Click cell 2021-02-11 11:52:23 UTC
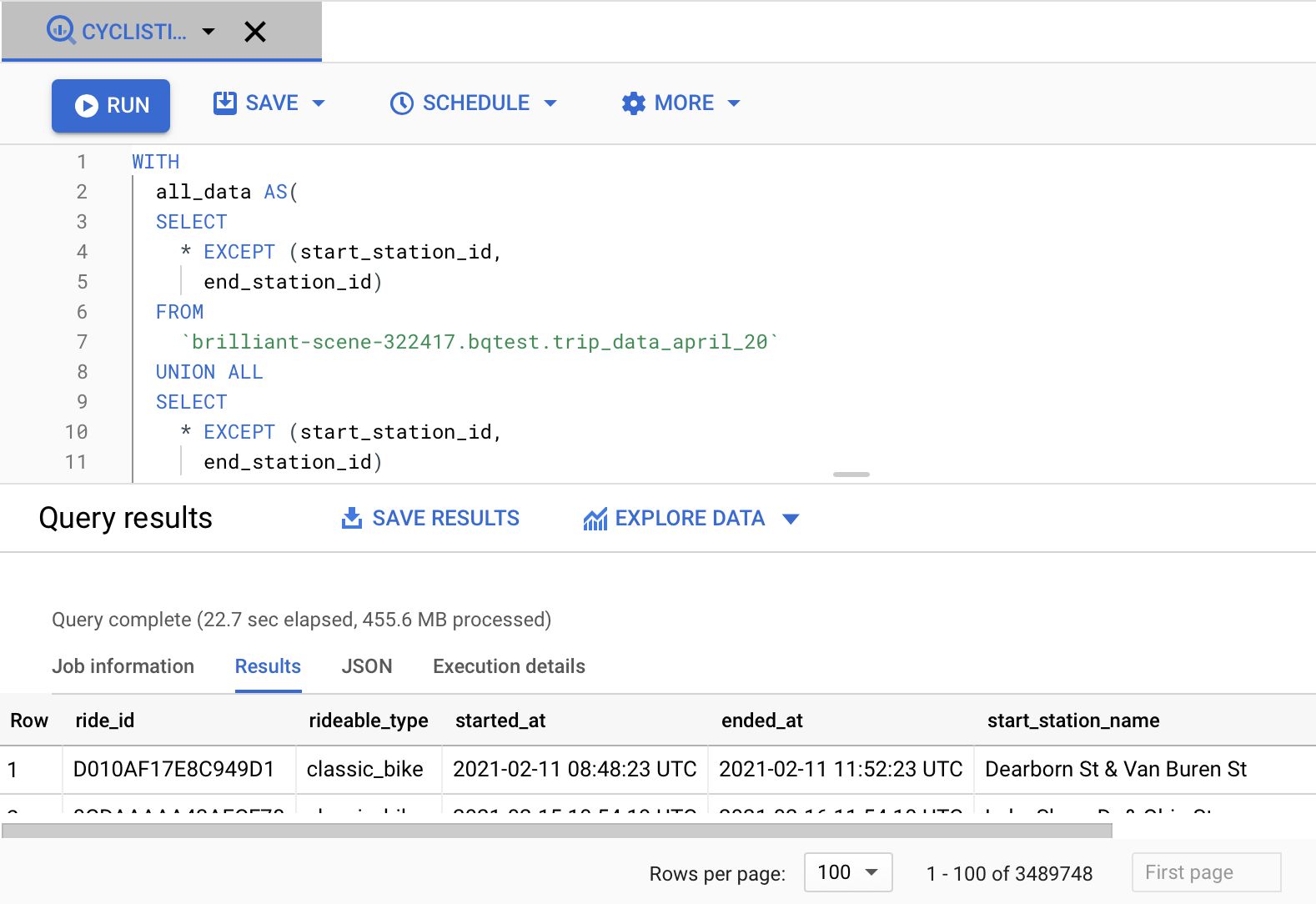This screenshot has height=904, width=1316. click(841, 769)
